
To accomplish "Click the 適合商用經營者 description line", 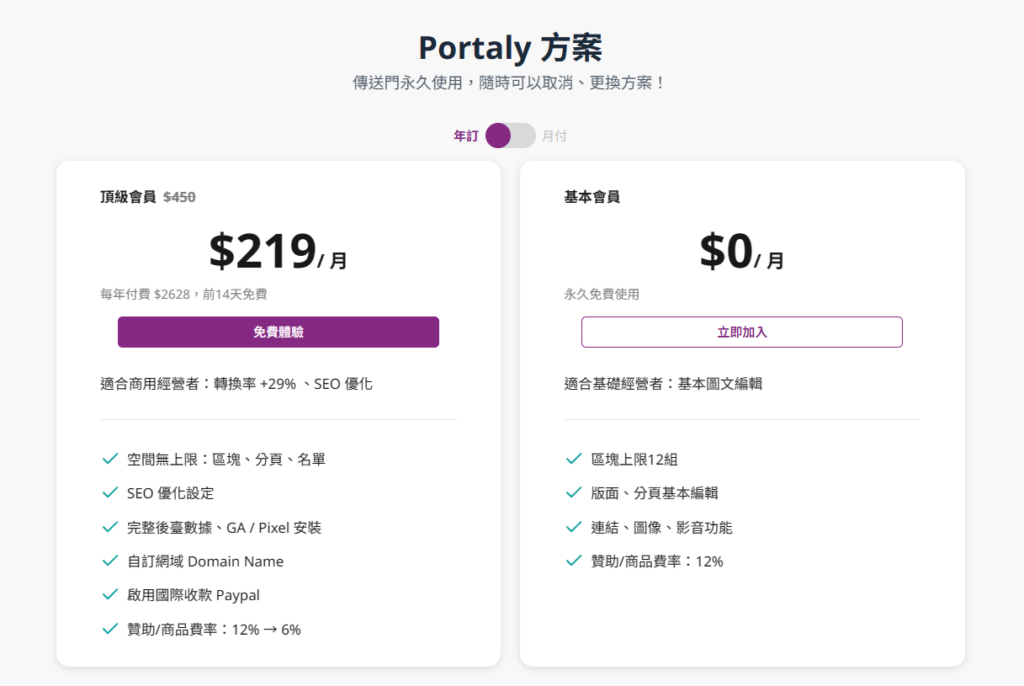I will pyautogui.click(x=236, y=384).
